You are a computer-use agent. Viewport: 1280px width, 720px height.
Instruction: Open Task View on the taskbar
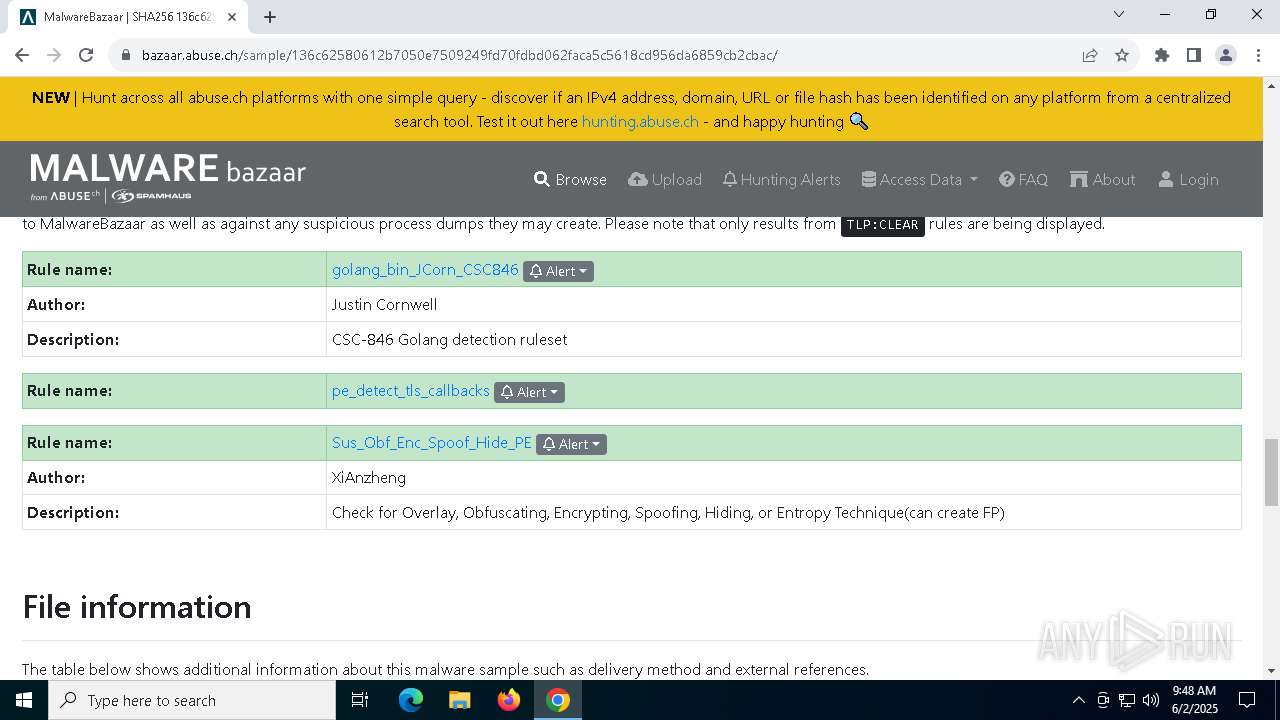[360, 700]
